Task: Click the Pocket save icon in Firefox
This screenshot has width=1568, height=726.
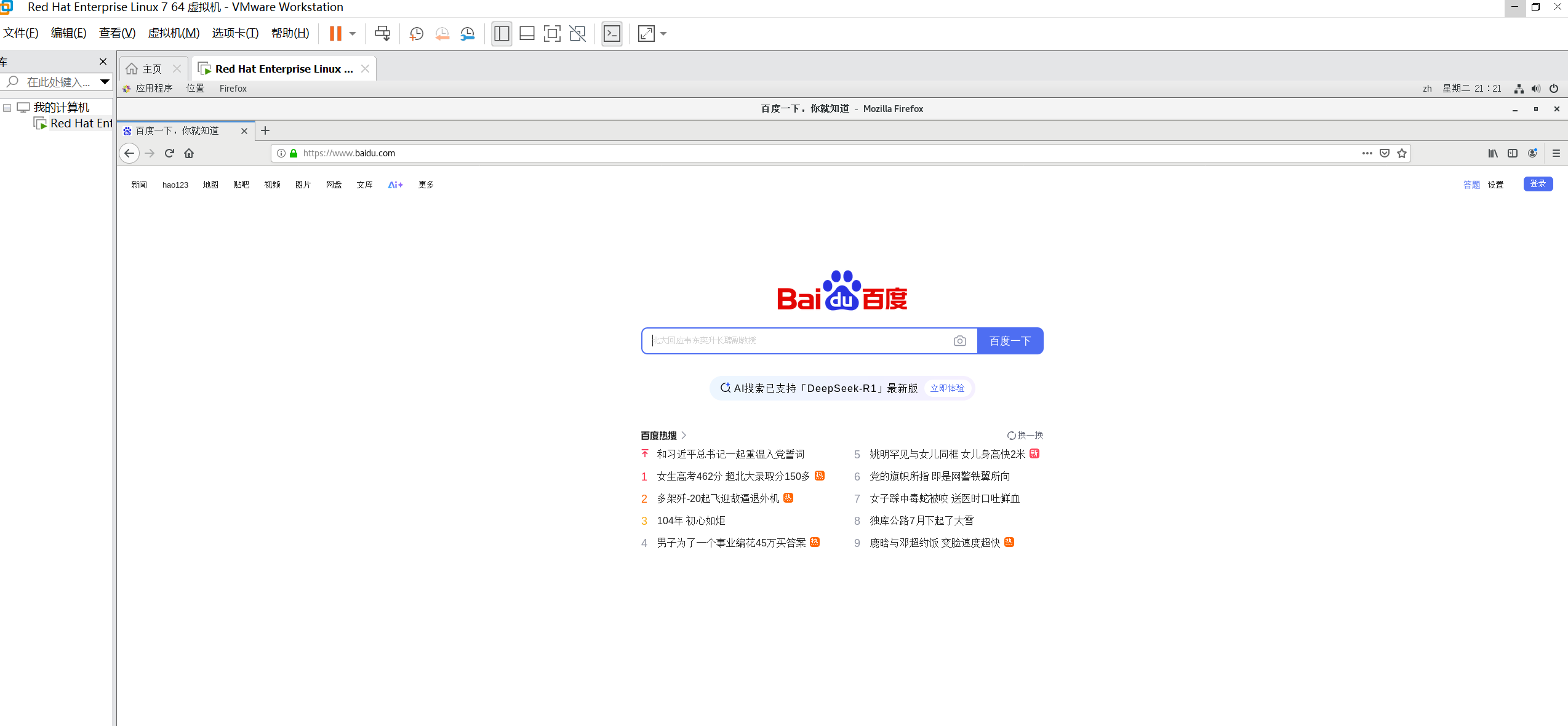Action: [x=1384, y=153]
